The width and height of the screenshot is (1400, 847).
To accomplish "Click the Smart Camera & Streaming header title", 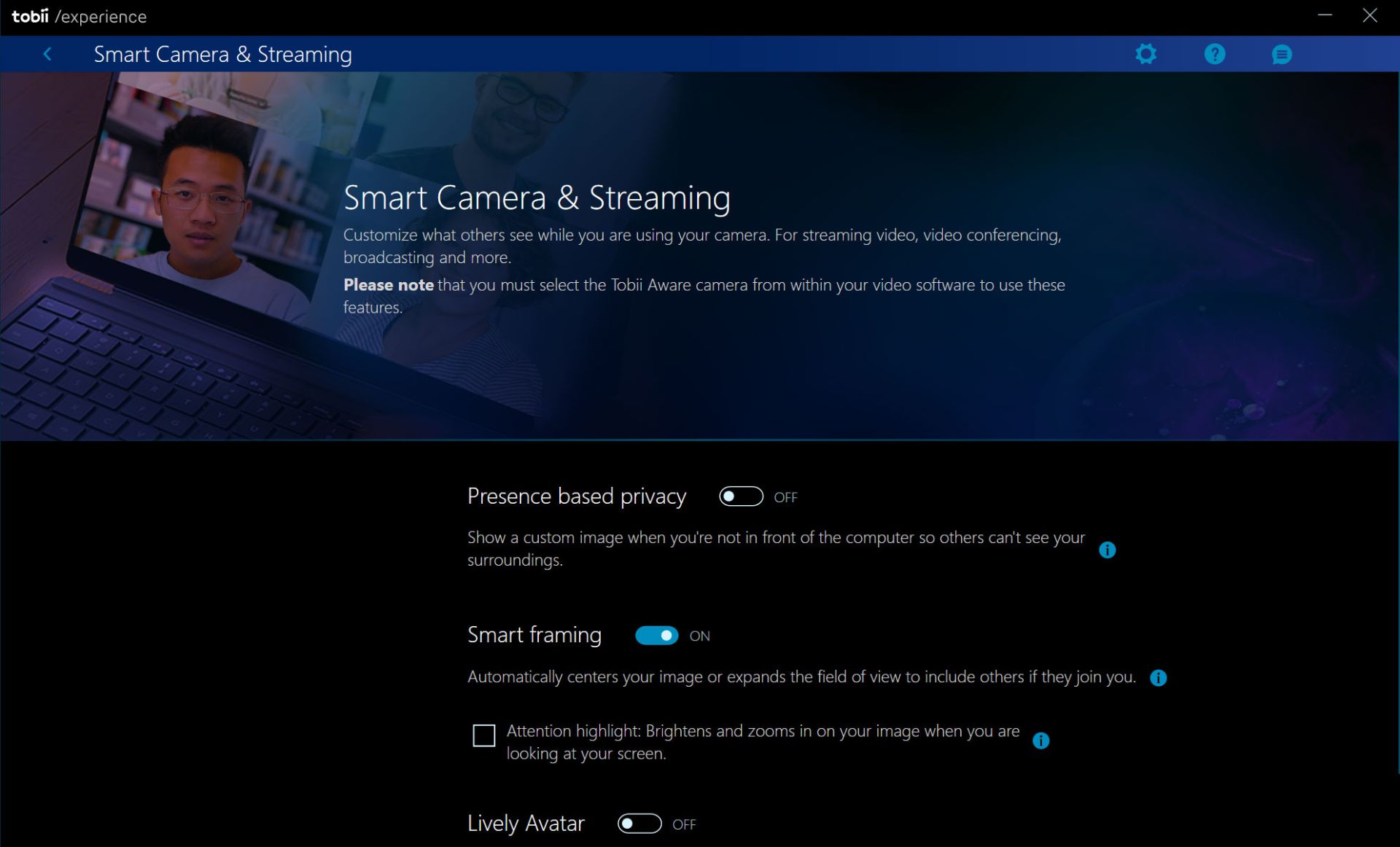I will 222,55.
